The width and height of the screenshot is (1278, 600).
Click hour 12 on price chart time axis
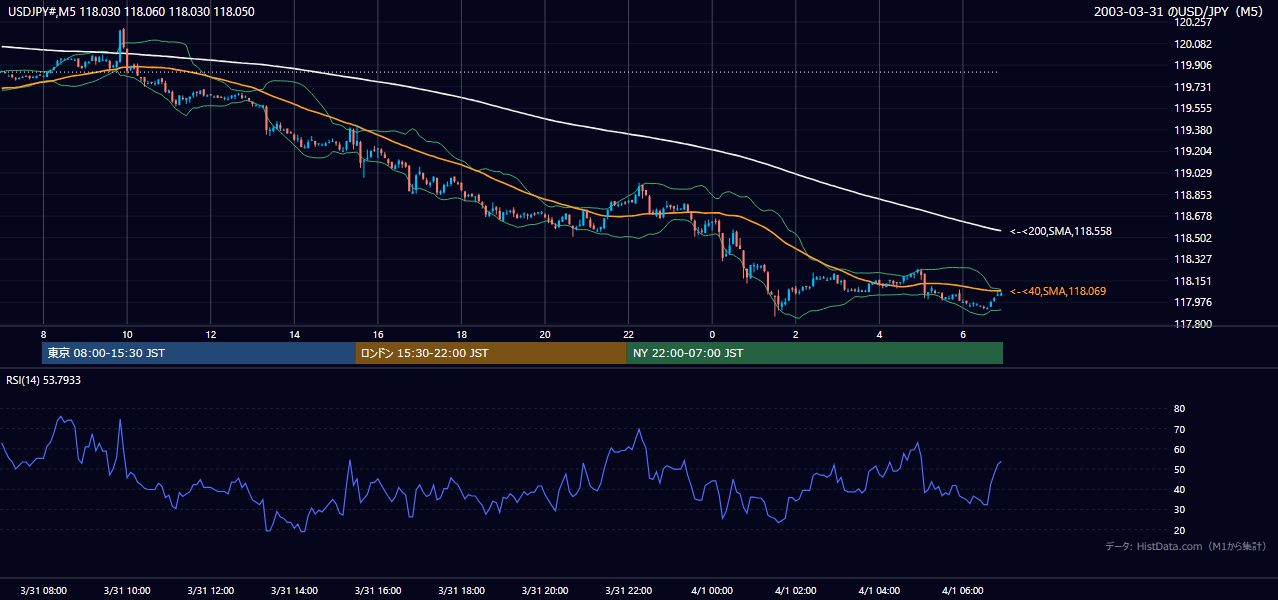pyautogui.click(x=210, y=334)
